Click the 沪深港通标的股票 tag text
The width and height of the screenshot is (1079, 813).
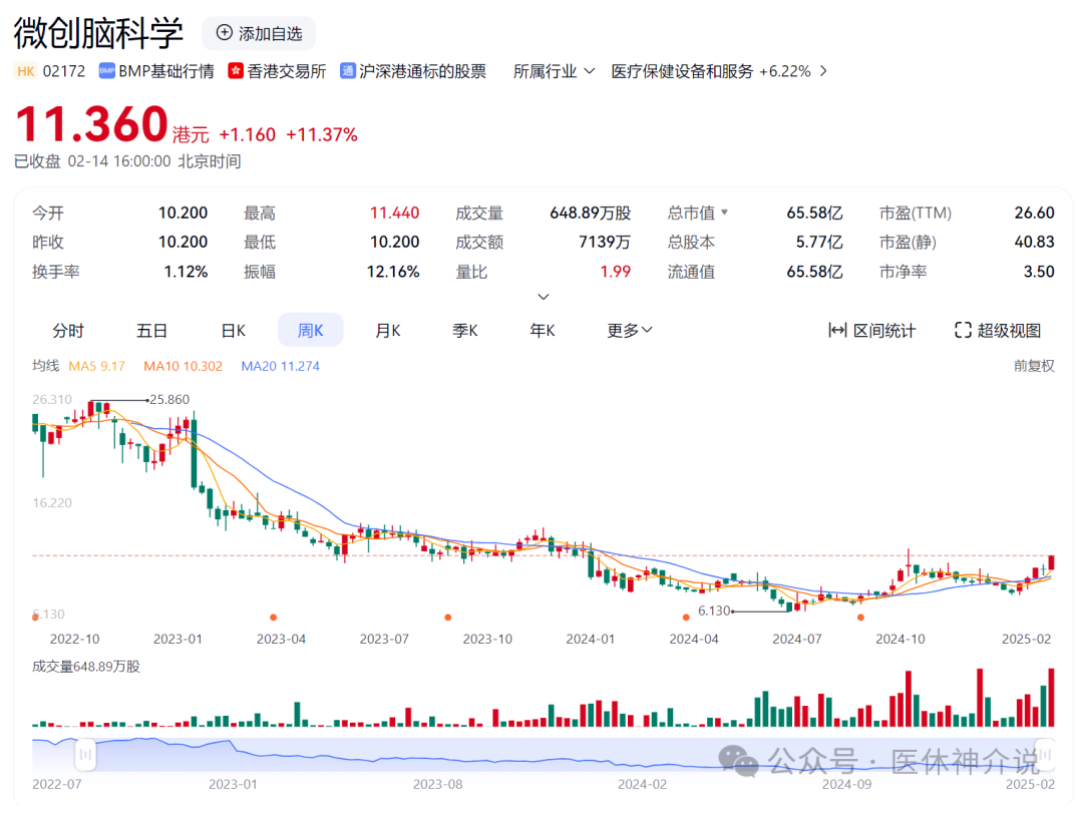pyautogui.click(x=423, y=71)
